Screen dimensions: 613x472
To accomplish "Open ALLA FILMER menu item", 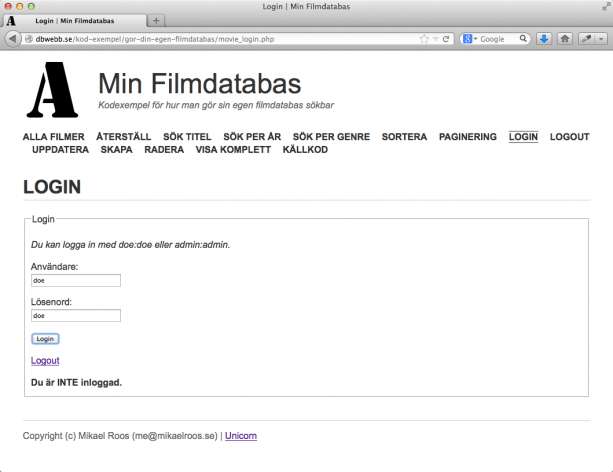I will [x=54, y=137].
